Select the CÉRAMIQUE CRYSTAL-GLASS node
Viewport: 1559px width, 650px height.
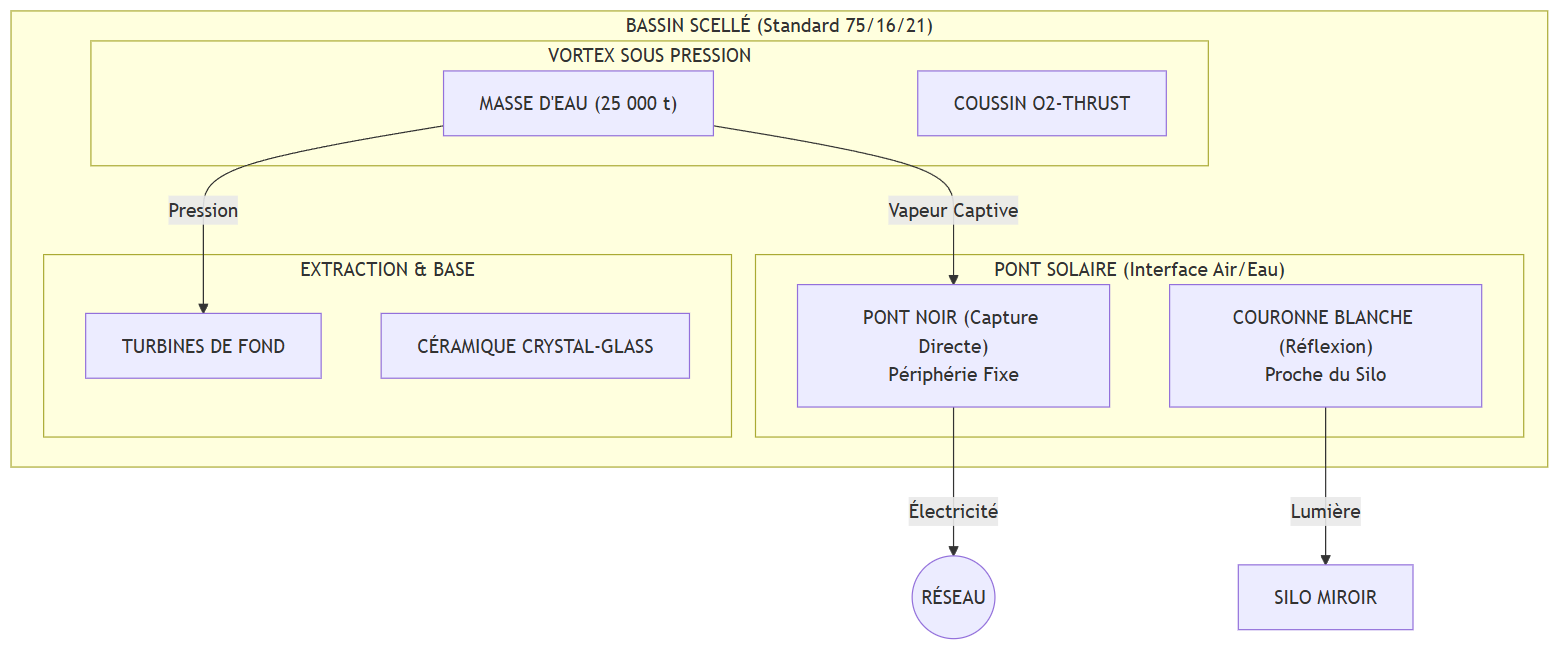pos(535,346)
